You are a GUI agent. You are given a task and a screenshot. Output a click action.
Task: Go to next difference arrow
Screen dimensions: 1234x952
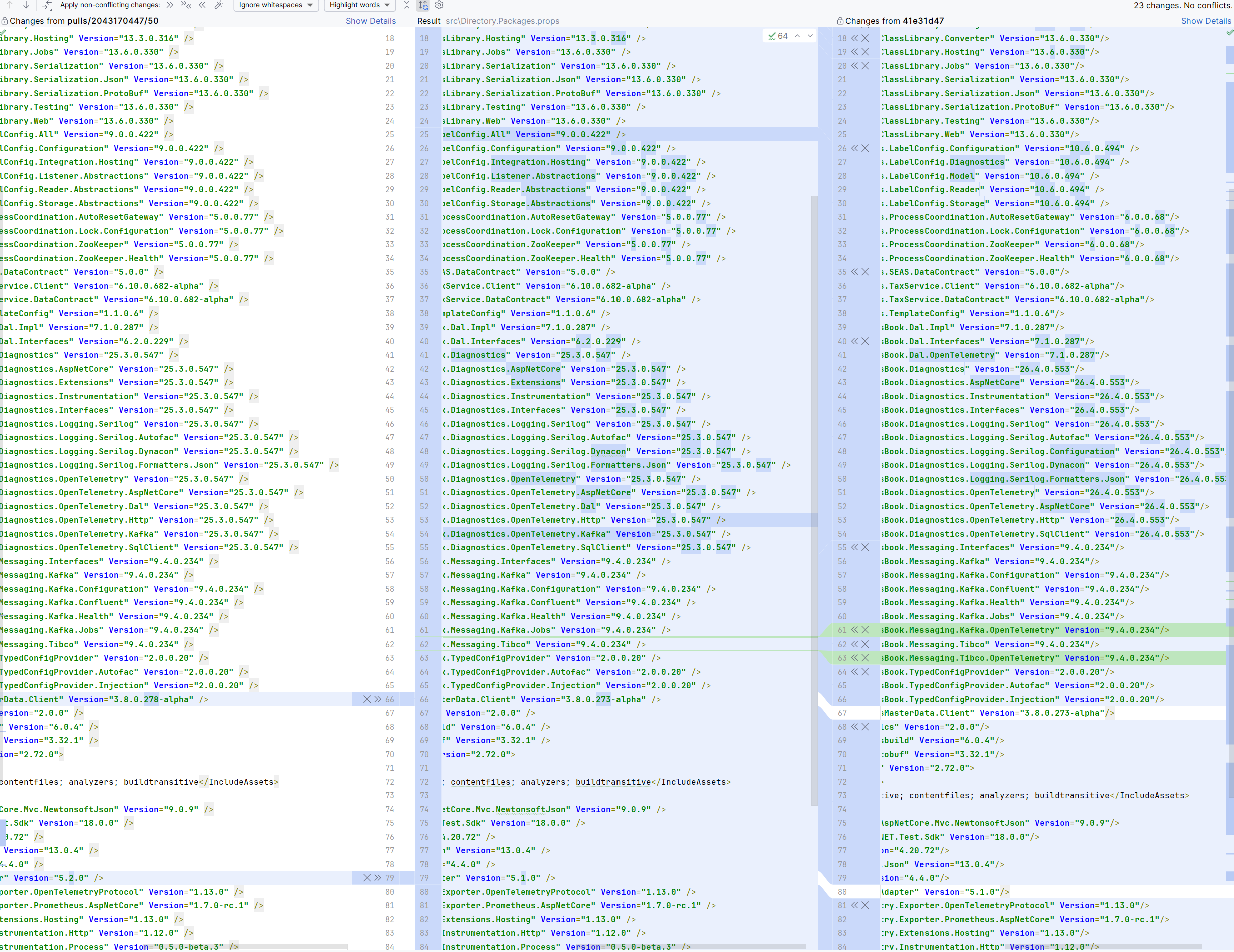(26, 5)
